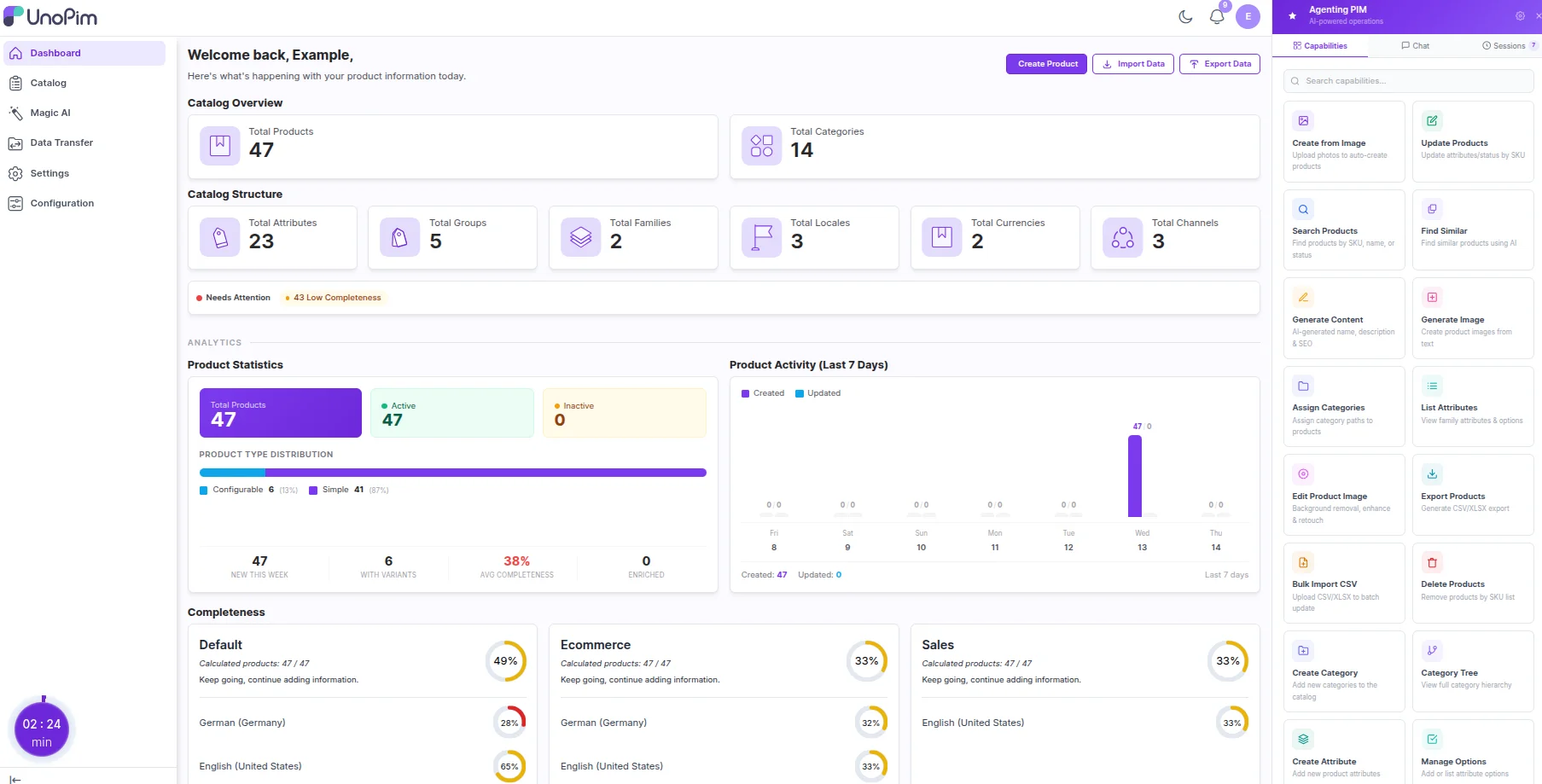Viewport: 1542px width, 784px height.
Task: Open Manage Options capability
Action: point(1472,752)
